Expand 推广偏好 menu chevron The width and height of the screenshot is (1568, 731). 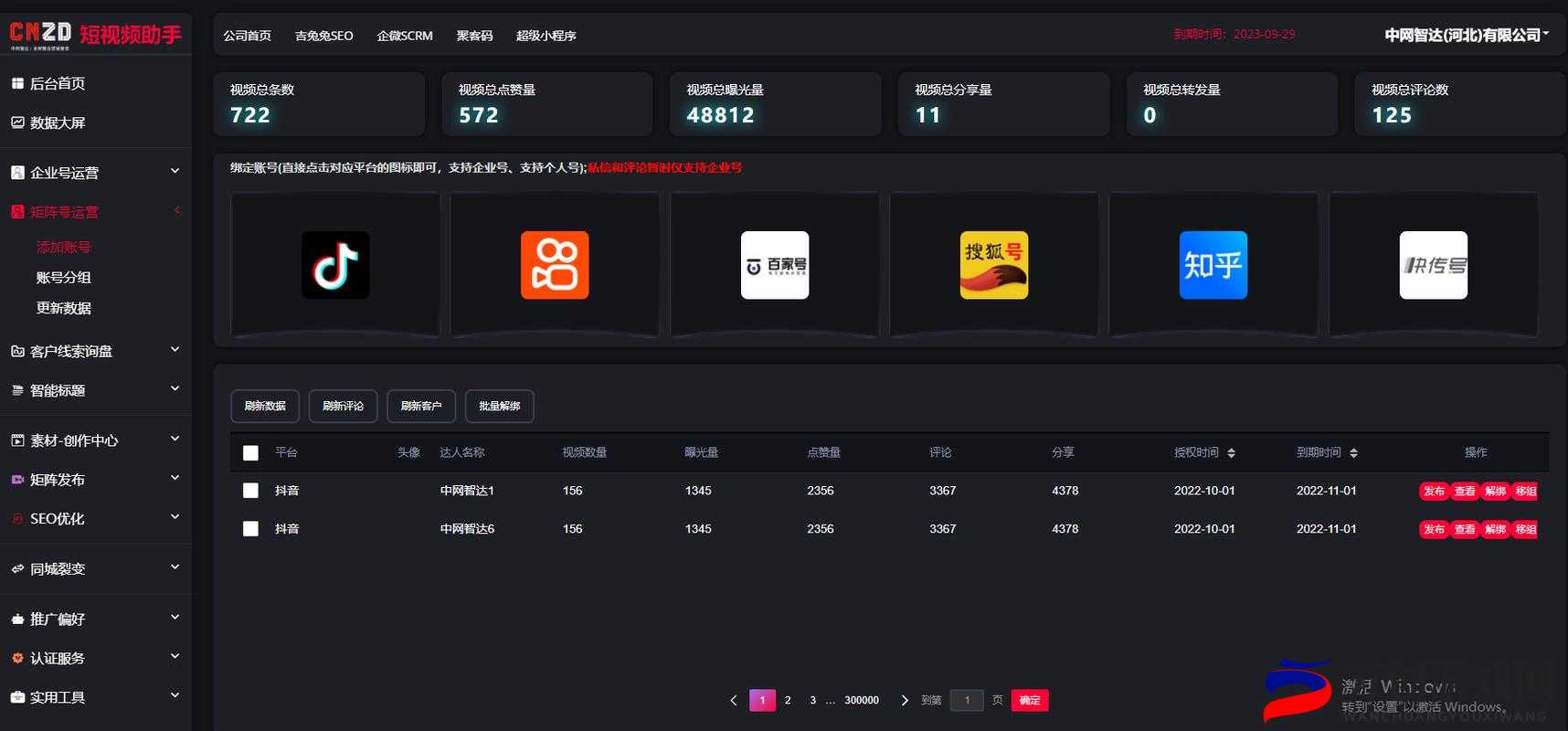[175, 617]
